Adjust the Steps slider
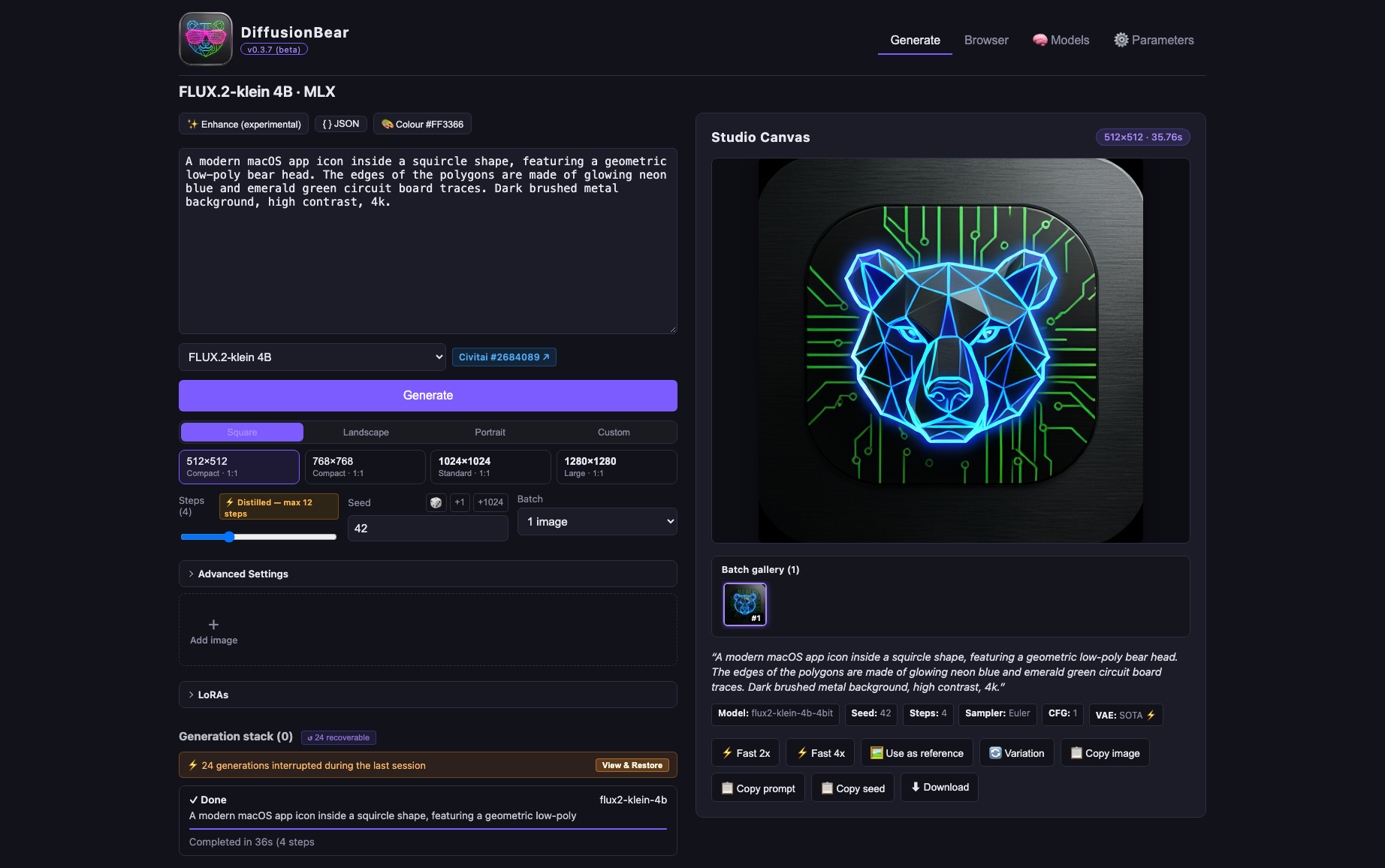Viewport: 1385px width, 868px height. [258, 537]
